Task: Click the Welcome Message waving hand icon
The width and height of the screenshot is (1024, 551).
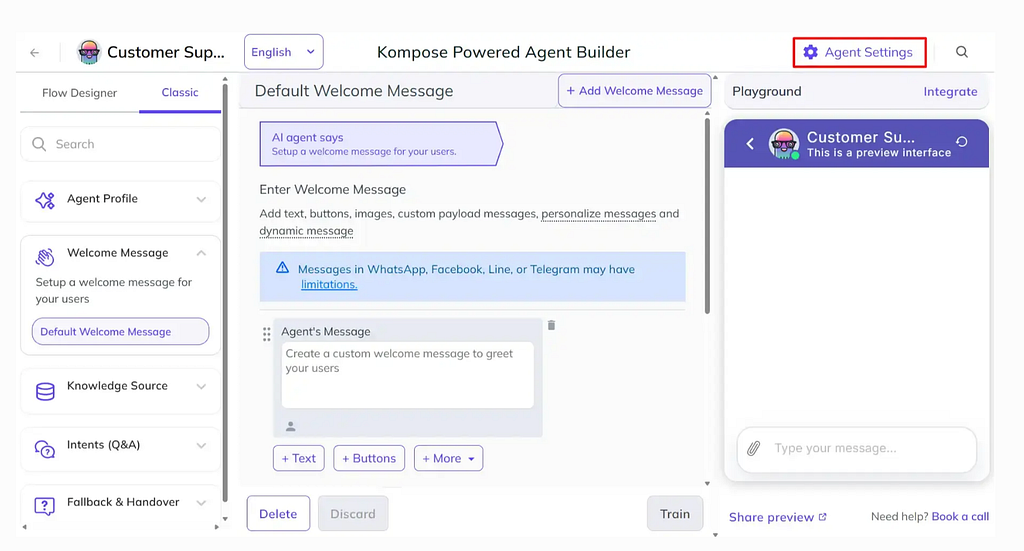Action: (x=44, y=257)
